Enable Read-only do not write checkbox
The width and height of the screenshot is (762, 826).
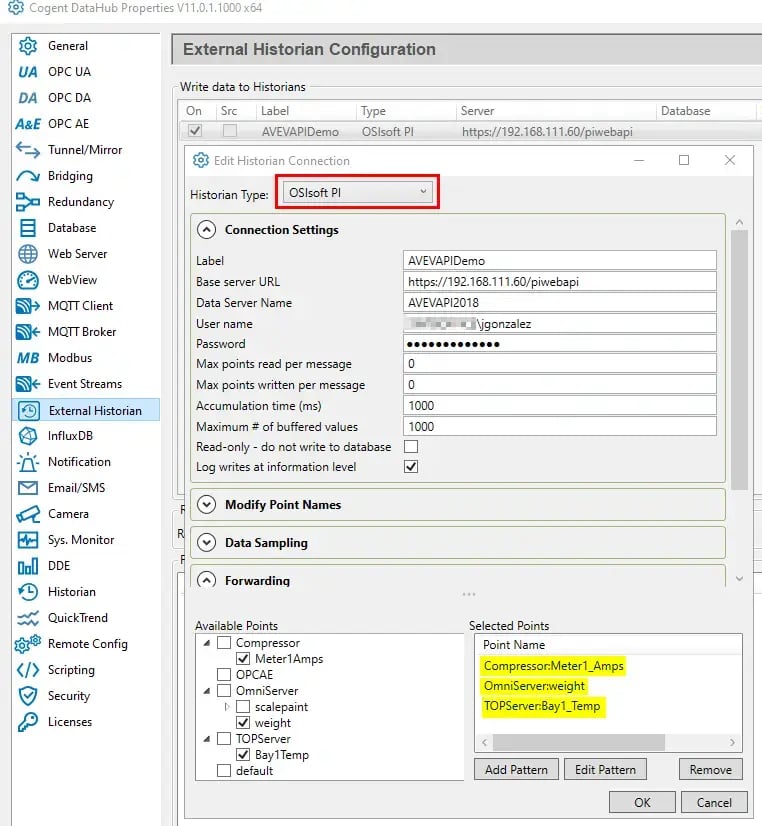coord(411,447)
